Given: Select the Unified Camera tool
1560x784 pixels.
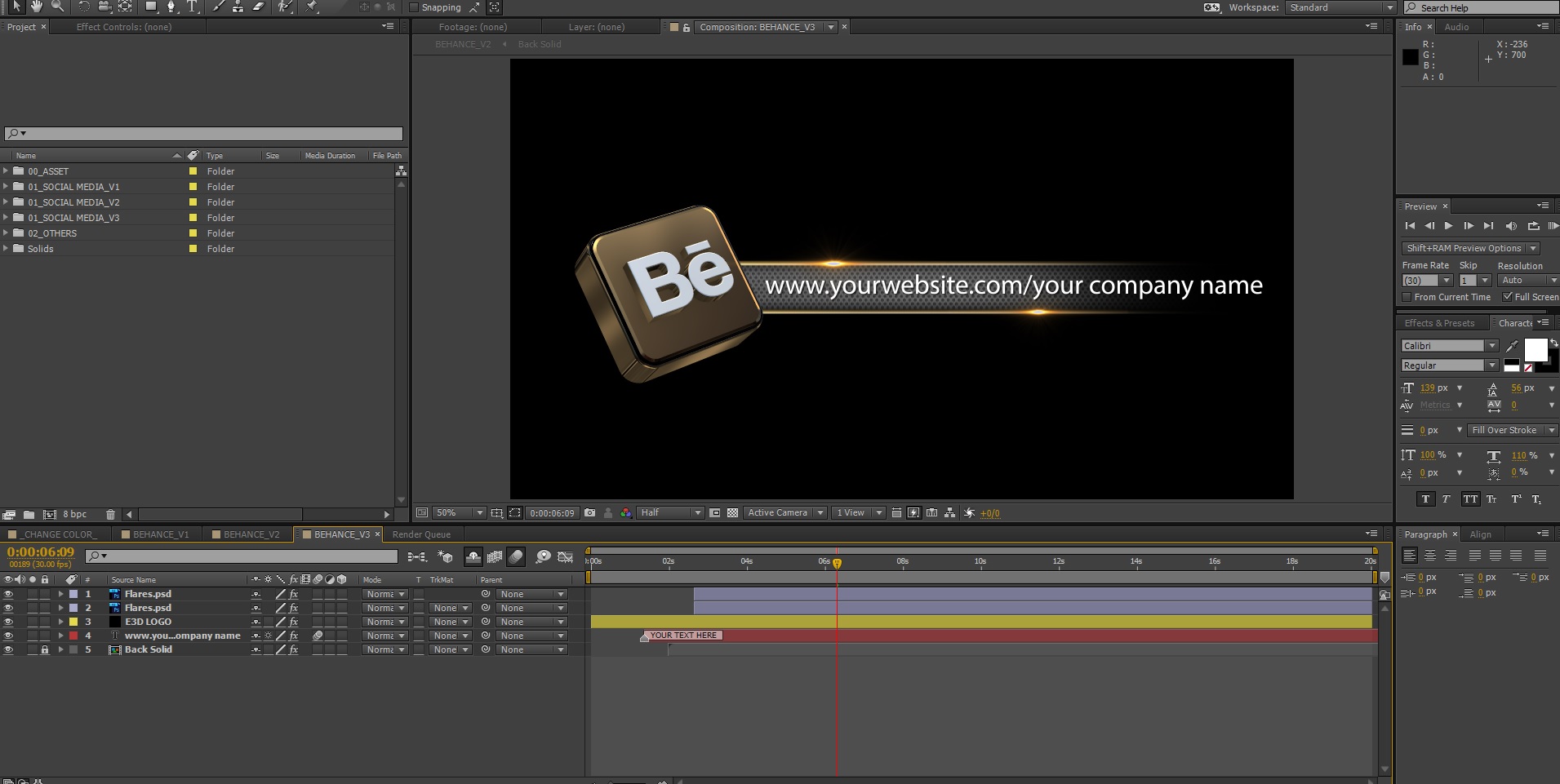Looking at the screenshot, I should click(104, 7).
